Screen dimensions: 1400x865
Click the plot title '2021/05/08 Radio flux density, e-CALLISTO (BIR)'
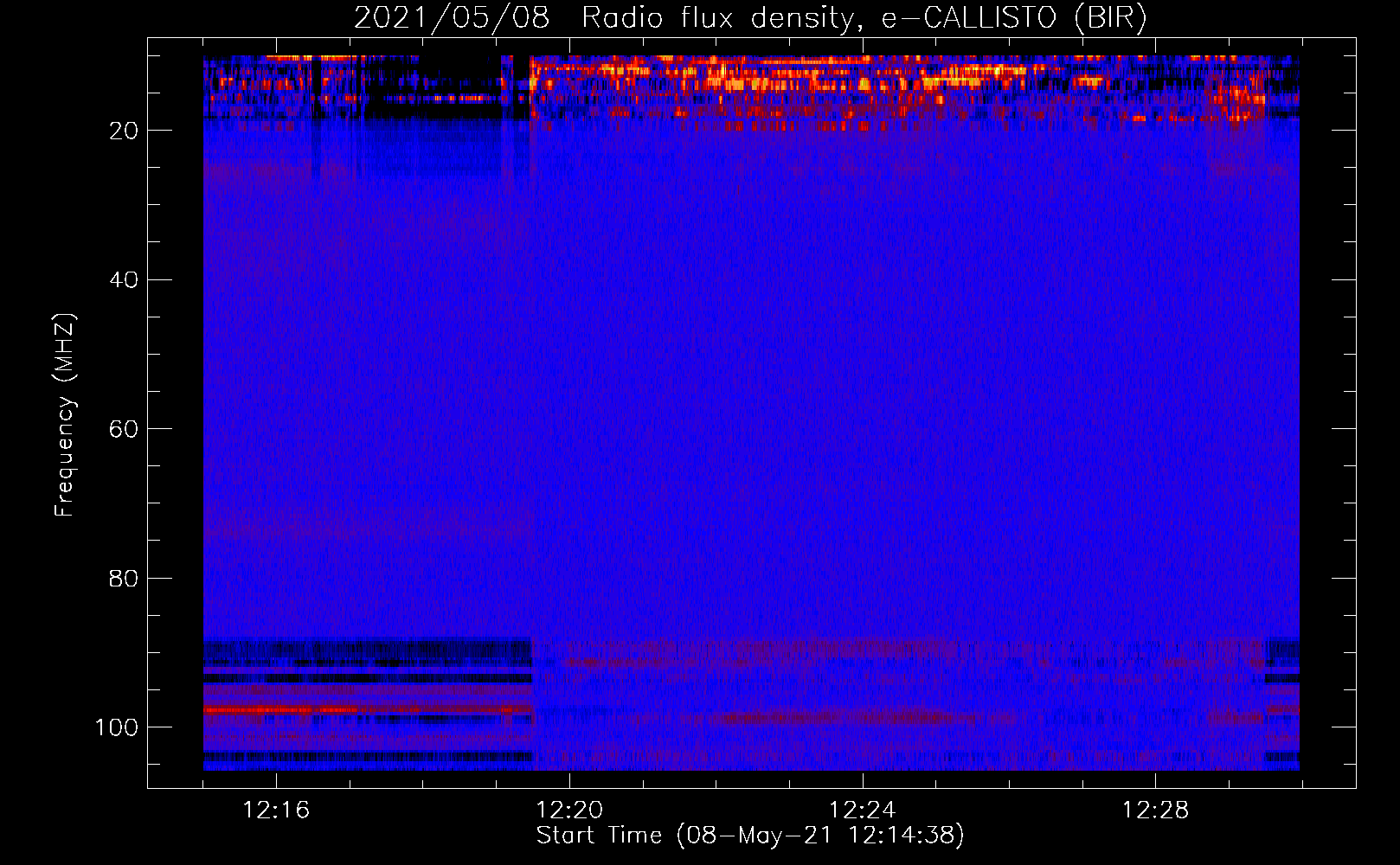(750, 17)
